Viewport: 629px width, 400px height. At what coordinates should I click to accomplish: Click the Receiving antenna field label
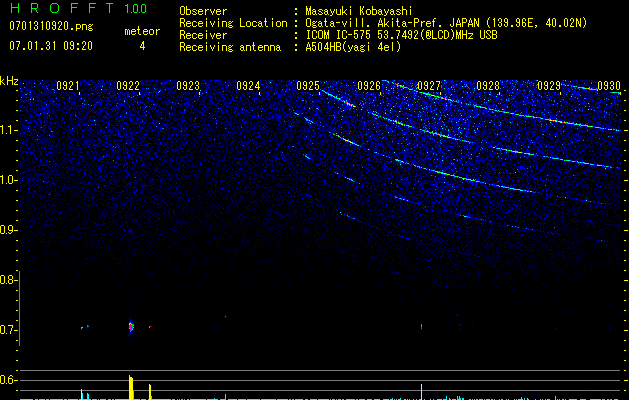[x=230, y=47]
